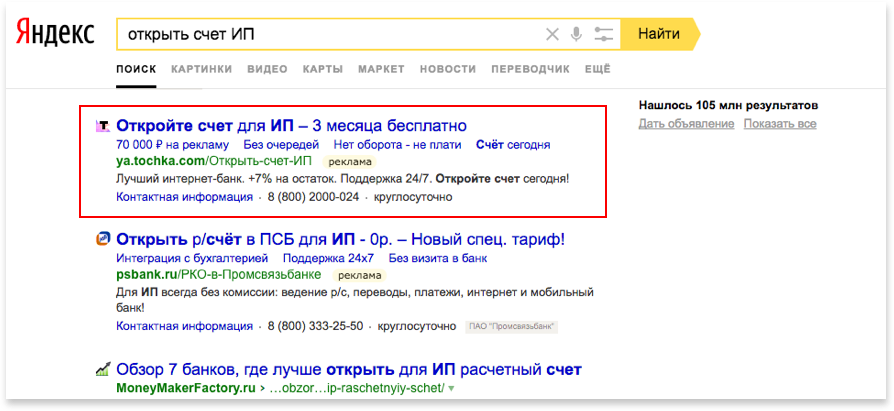The width and height of the screenshot is (894, 411).
Task: Clear the search query with X icon
Action: point(552,35)
